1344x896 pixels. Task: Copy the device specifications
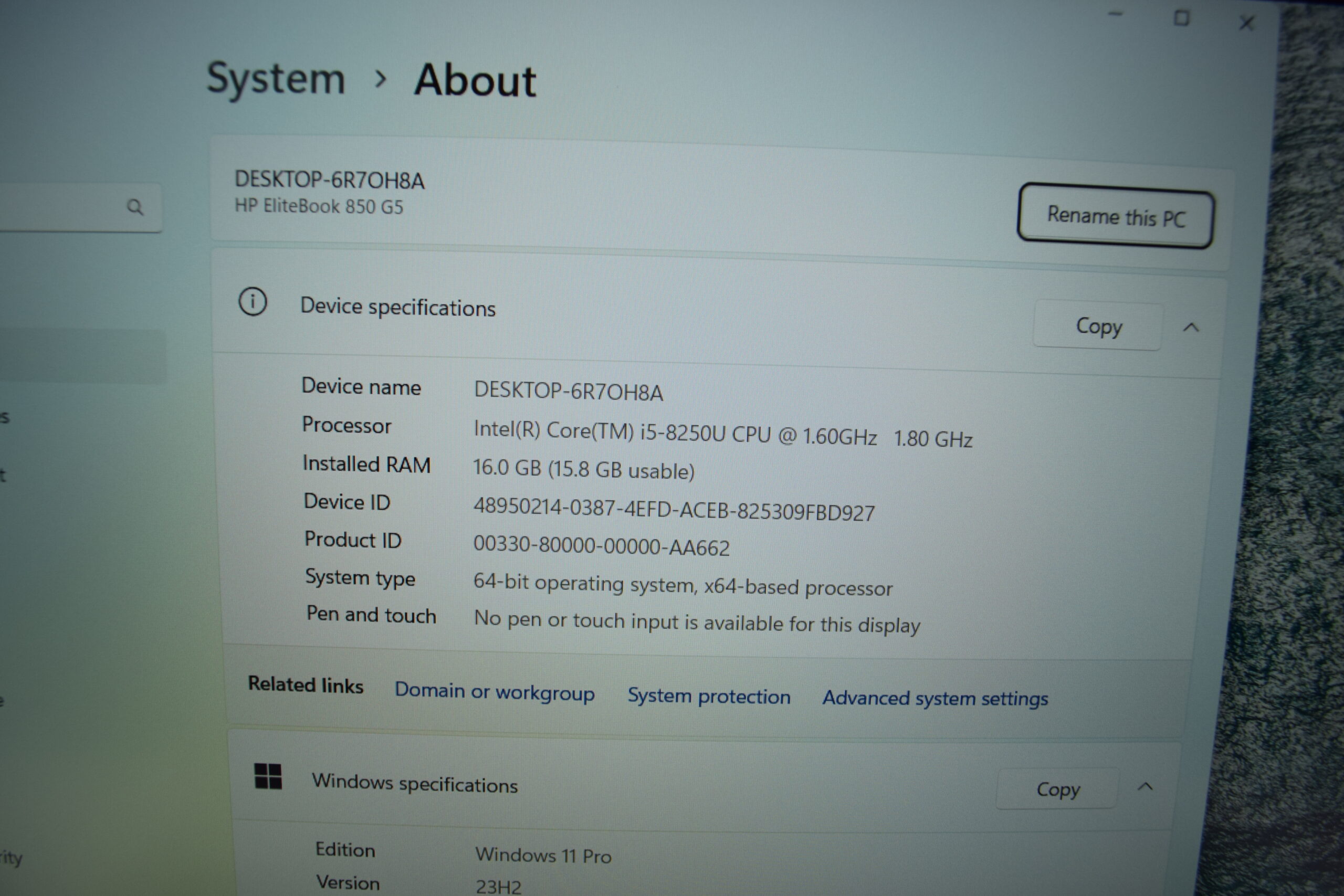[1098, 326]
